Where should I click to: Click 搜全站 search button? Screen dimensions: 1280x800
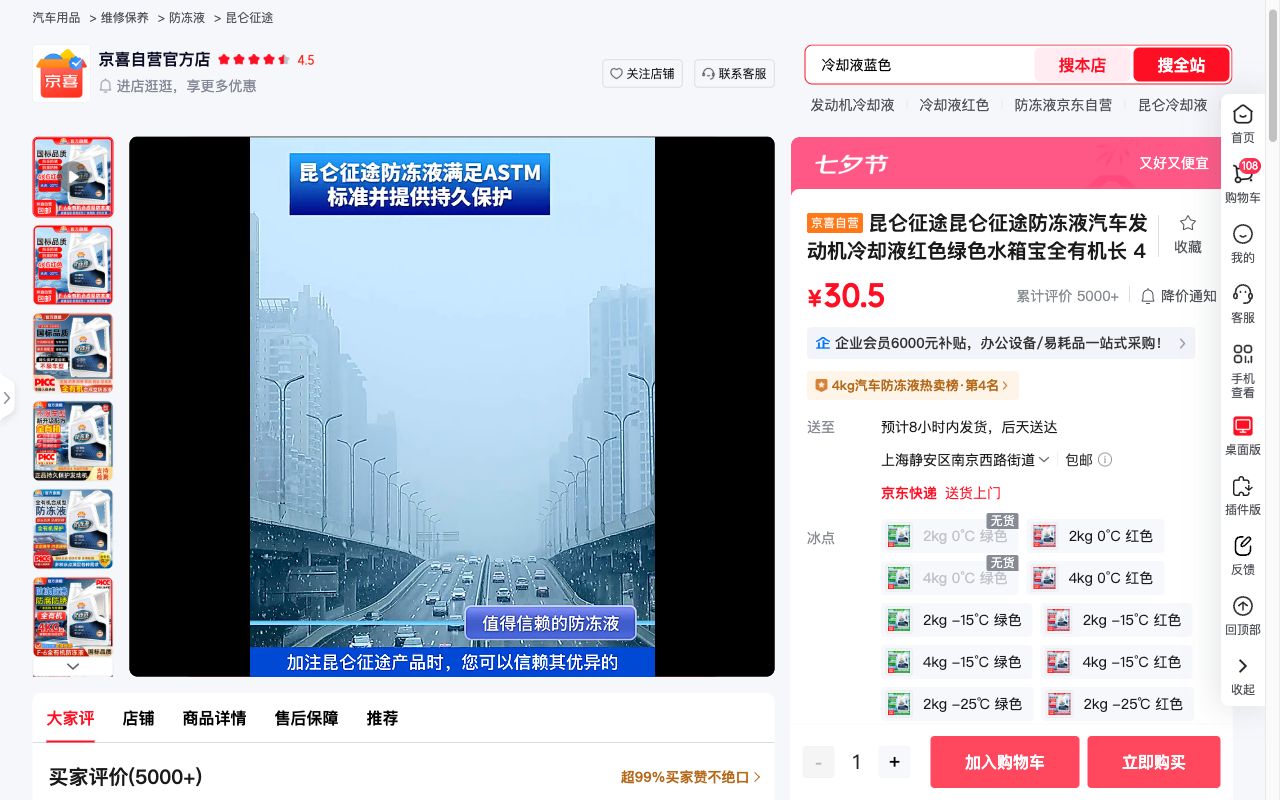(1181, 65)
